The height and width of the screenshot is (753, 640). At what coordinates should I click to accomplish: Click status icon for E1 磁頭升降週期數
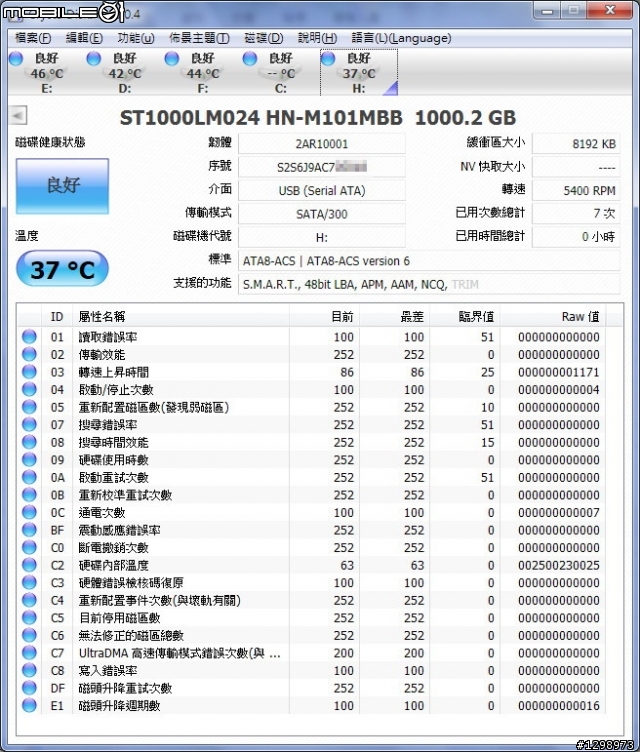[x=29, y=705]
